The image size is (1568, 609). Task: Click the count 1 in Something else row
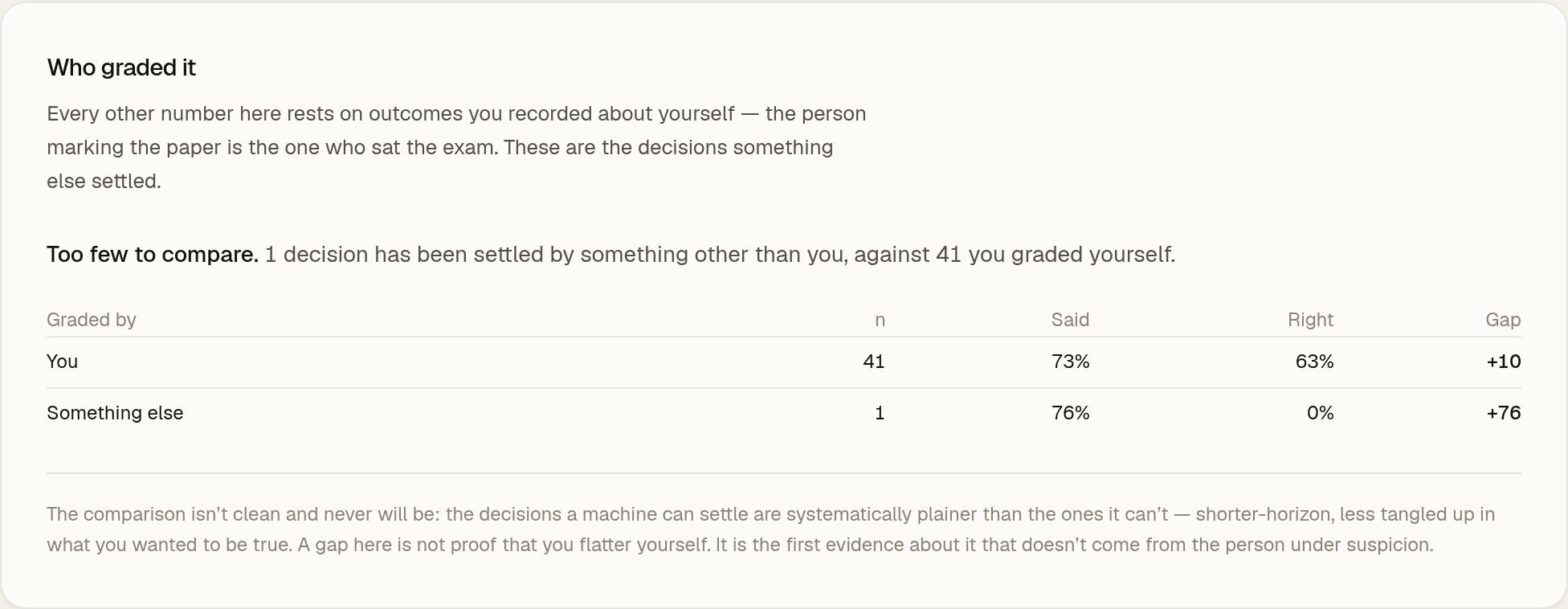(880, 413)
